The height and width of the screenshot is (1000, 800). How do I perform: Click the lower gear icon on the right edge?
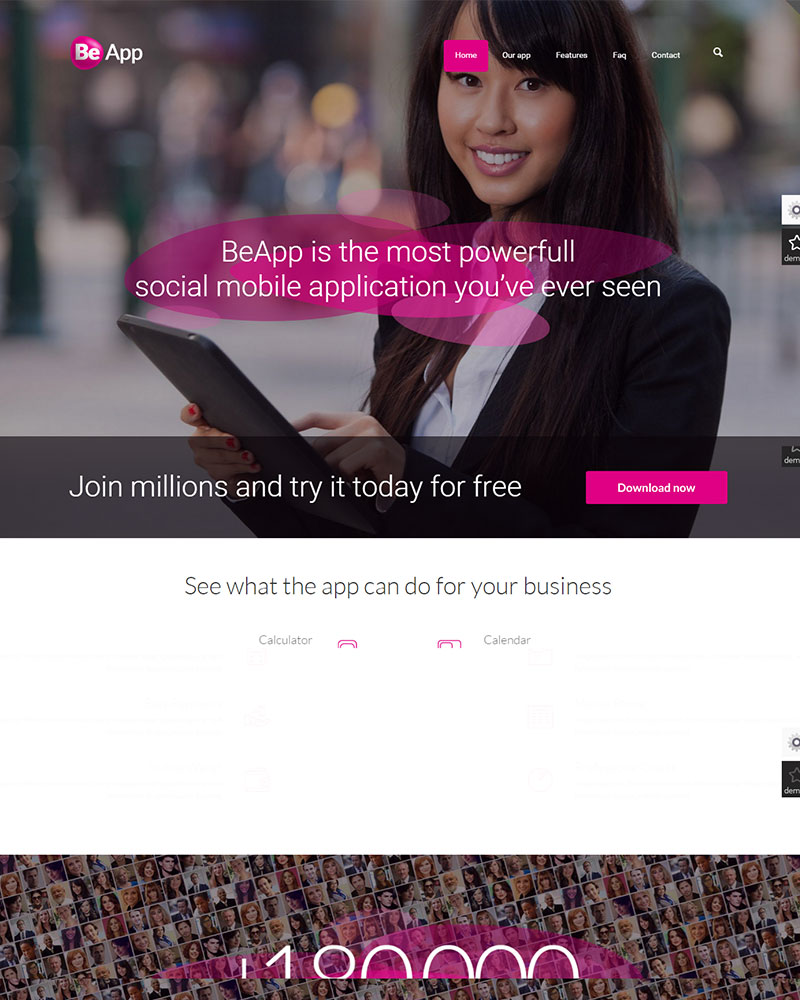point(791,742)
